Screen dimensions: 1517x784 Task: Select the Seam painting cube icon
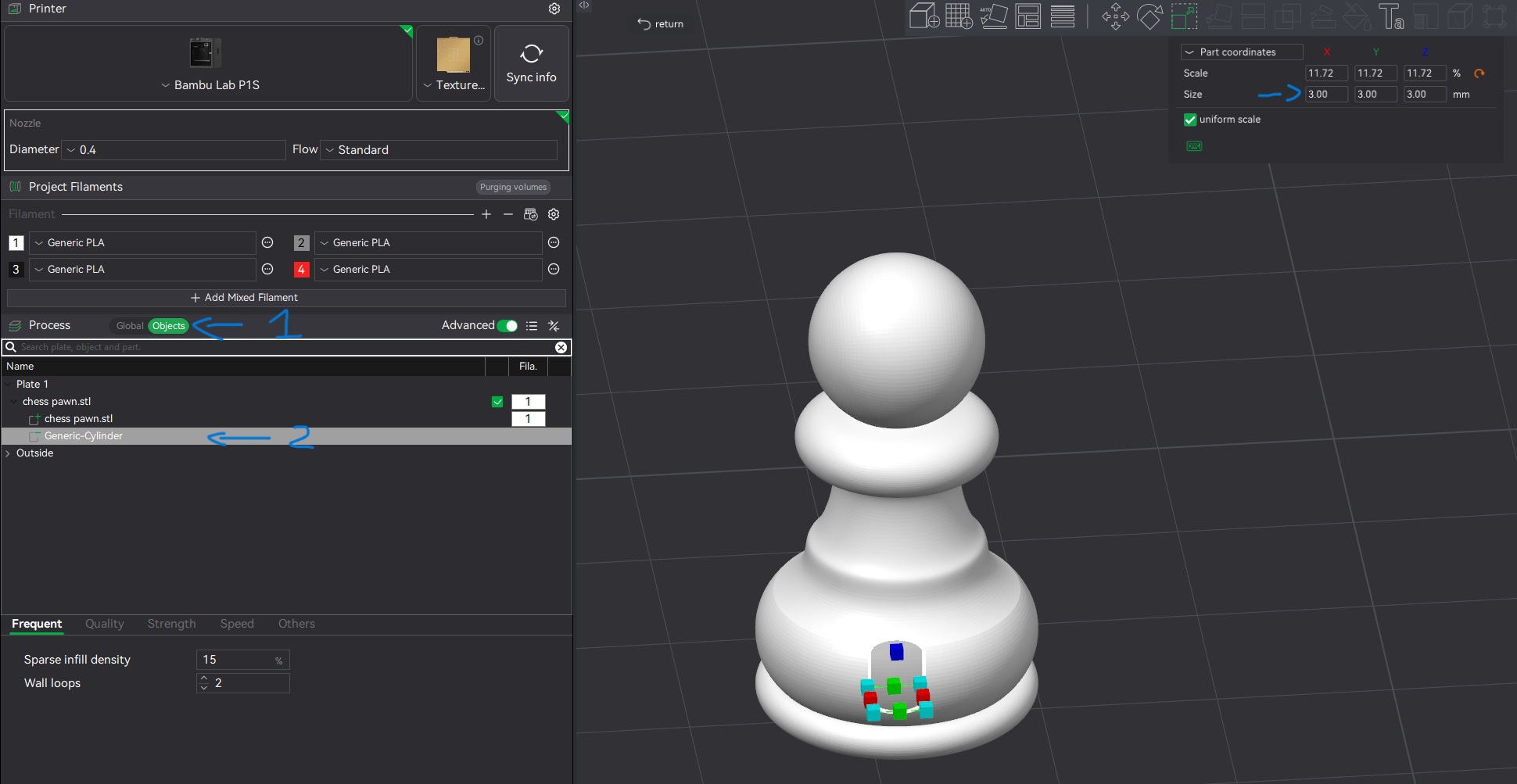coord(1460,16)
